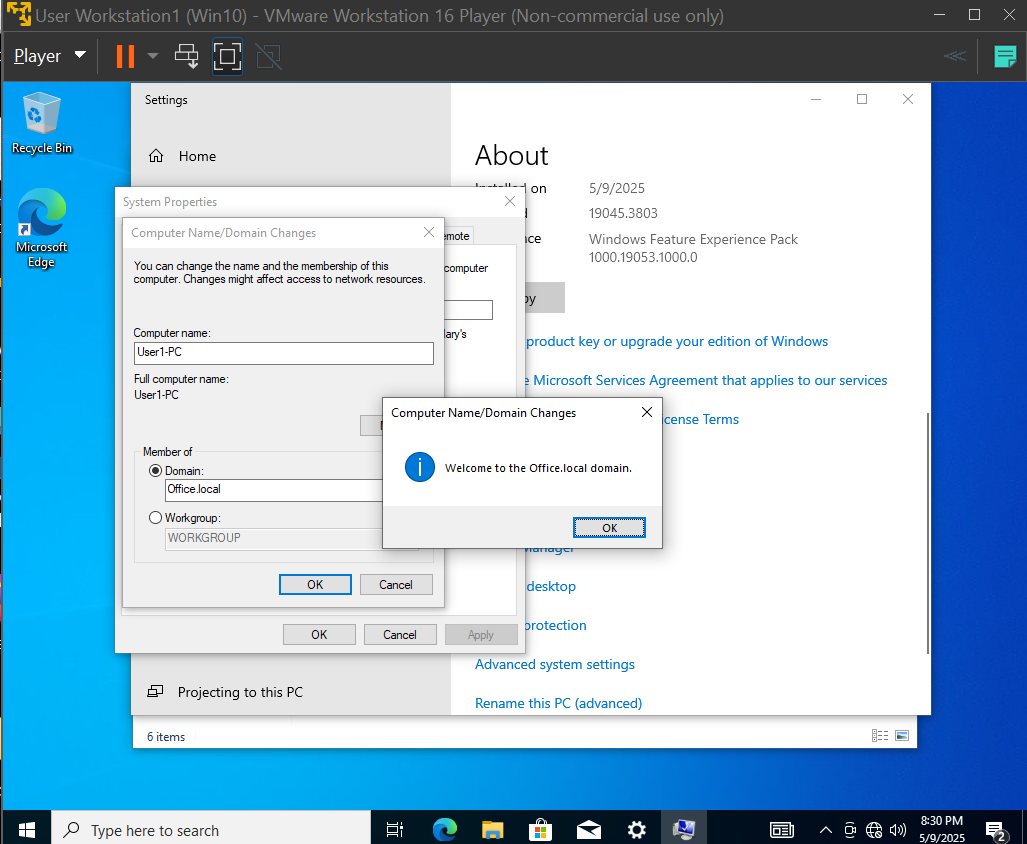Click OK in System Properties
The image size is (1027, 844).
click(x=319, y=634)
